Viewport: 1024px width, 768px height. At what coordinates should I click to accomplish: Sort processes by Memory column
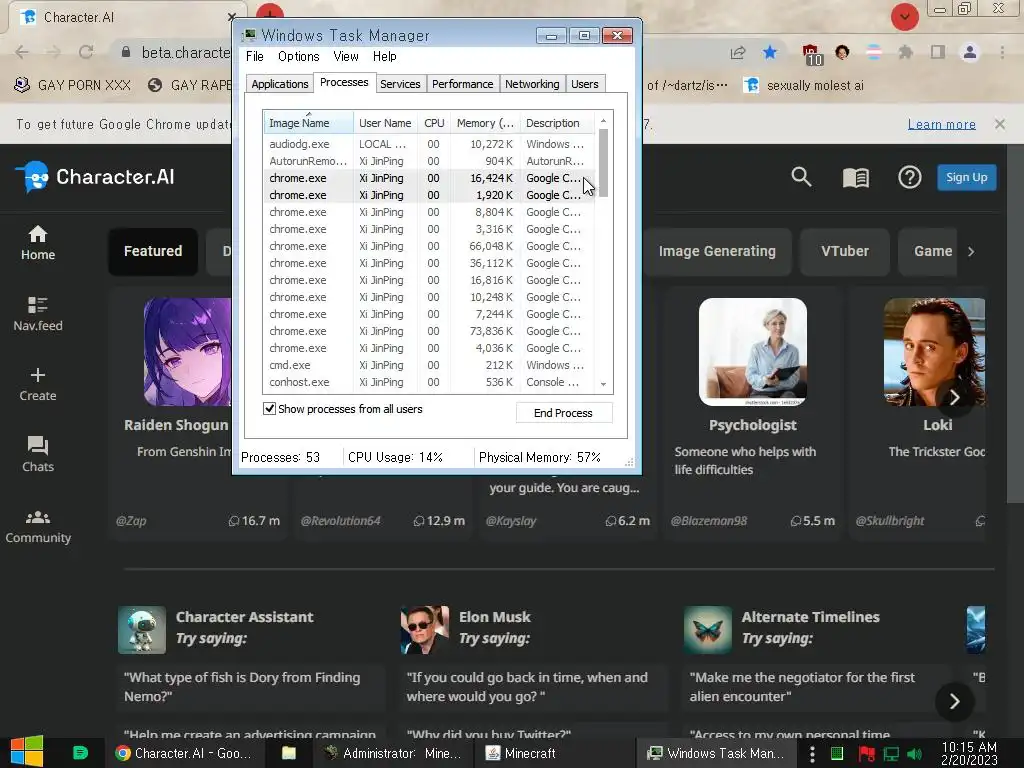coord(485,123)
